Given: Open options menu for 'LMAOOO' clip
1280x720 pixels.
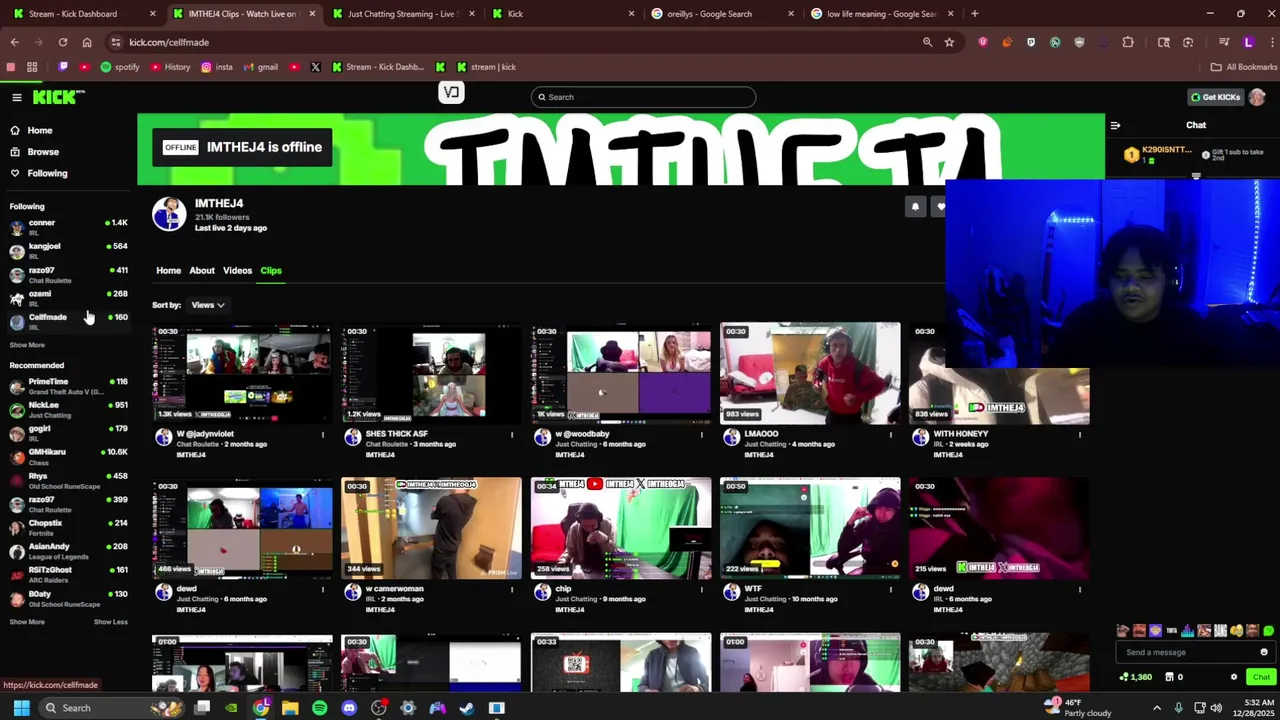Looking at the screenshot, I should [x=891, y=435].
